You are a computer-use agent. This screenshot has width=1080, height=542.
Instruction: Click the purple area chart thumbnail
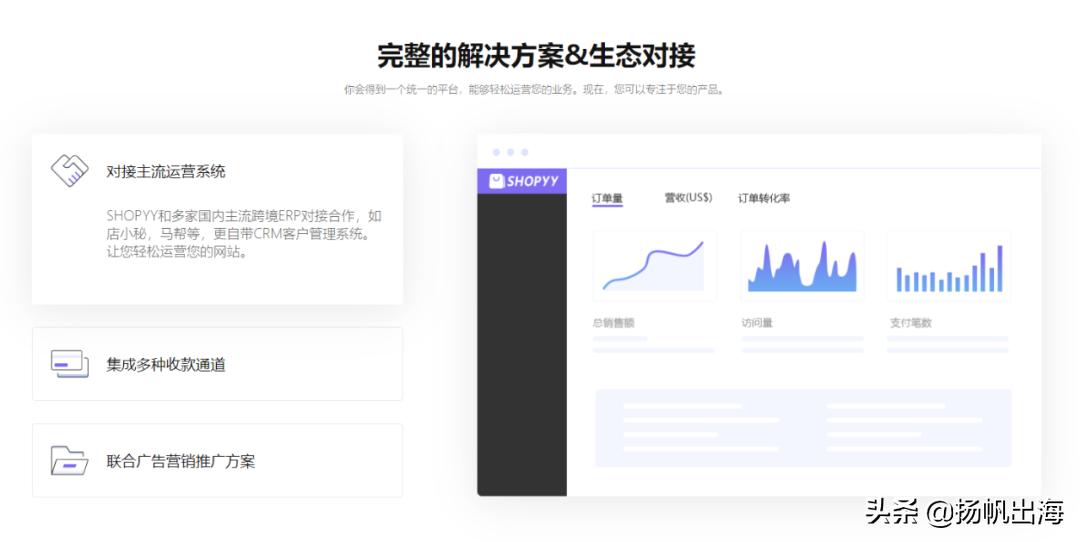802,265
